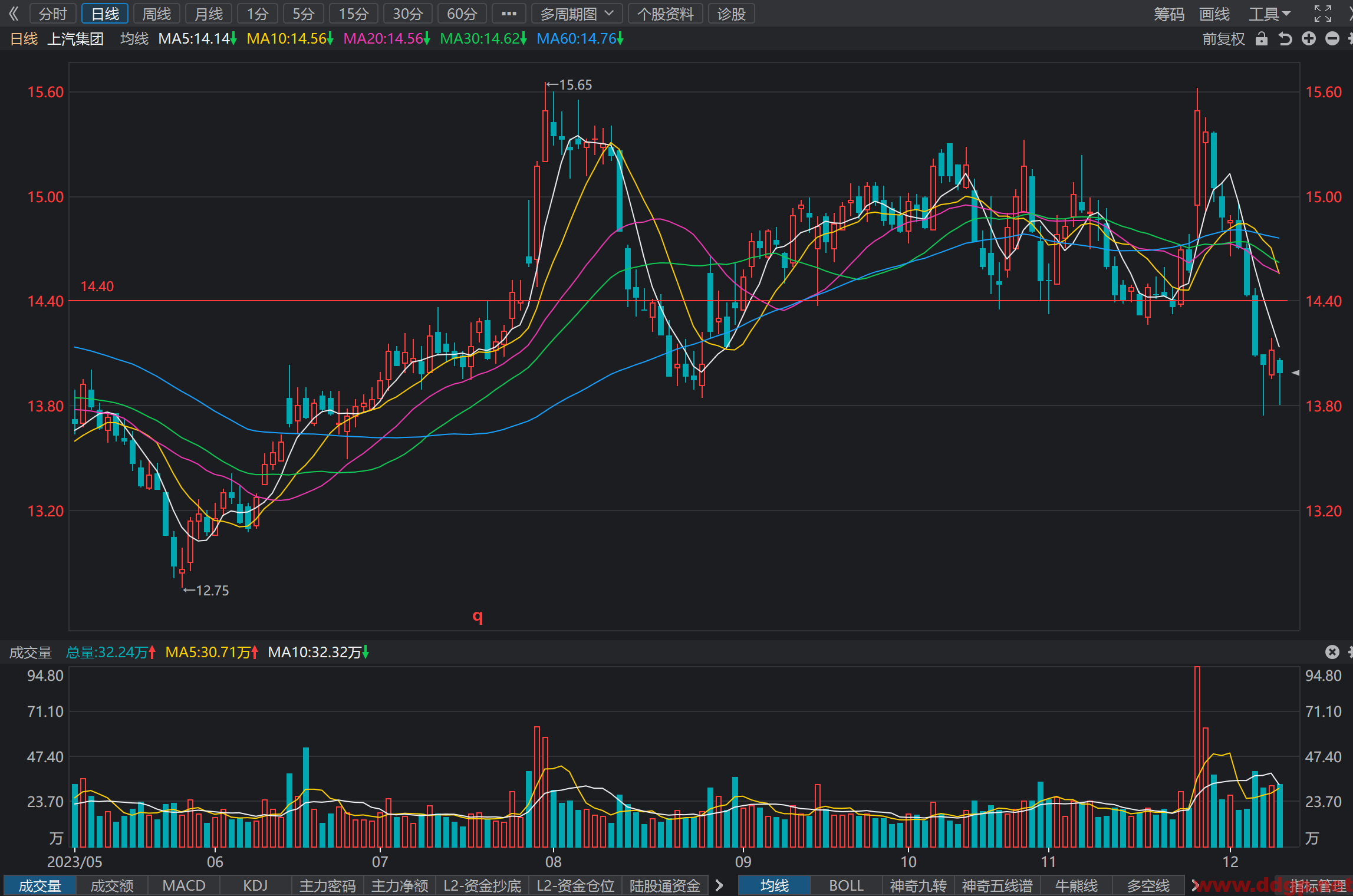Screen dimensions: 1353x896
Task: Click the 12 month axis label
Action: point(1230,862)
